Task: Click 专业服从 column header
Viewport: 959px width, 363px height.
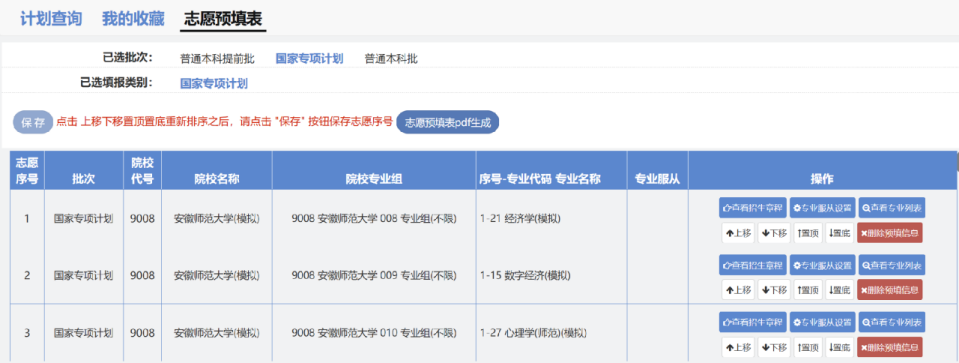Action: 657,179
